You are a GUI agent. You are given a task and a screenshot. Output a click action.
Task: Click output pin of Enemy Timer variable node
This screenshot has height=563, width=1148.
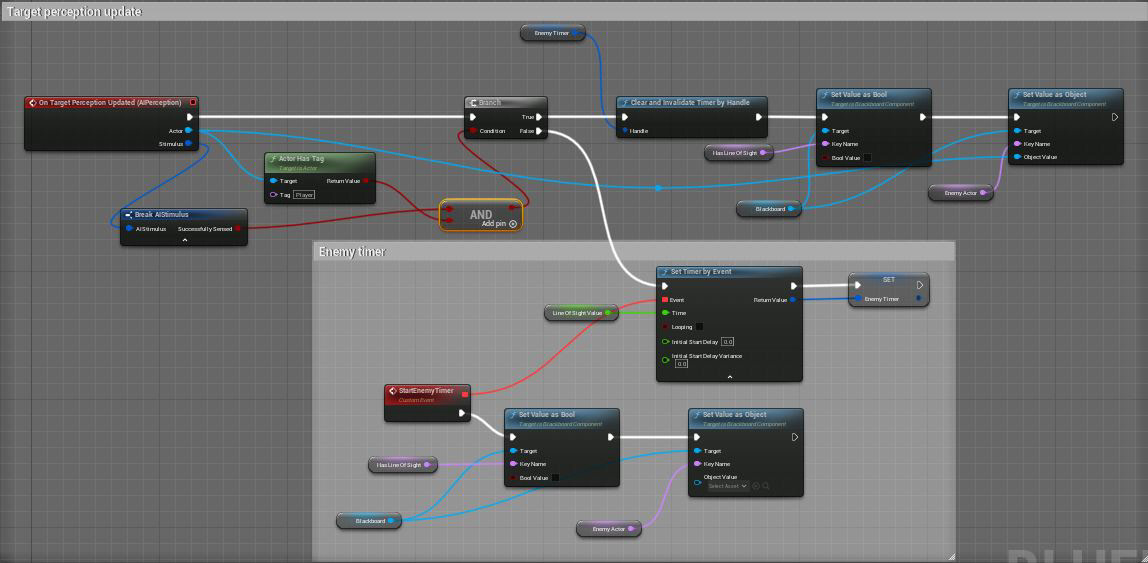pos(575,32)
